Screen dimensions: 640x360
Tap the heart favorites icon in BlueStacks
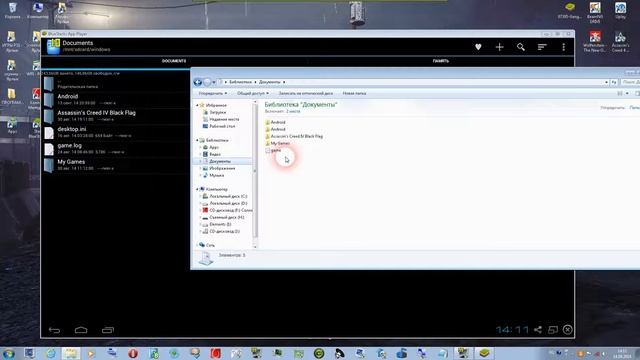tap(478, 47)
